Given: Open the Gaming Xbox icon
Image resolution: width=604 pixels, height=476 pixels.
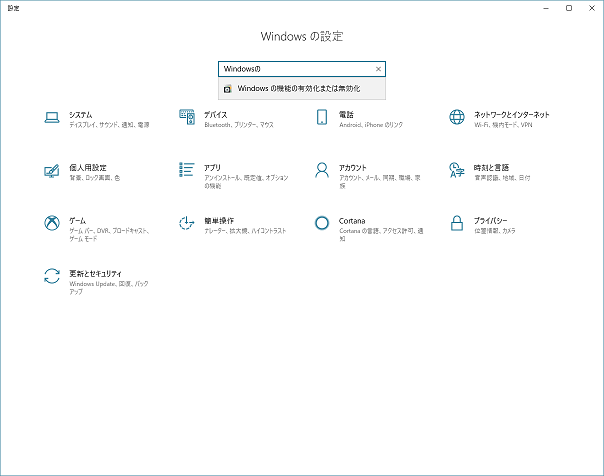Looking at the screenshot, I should click(x=52, y=223).
